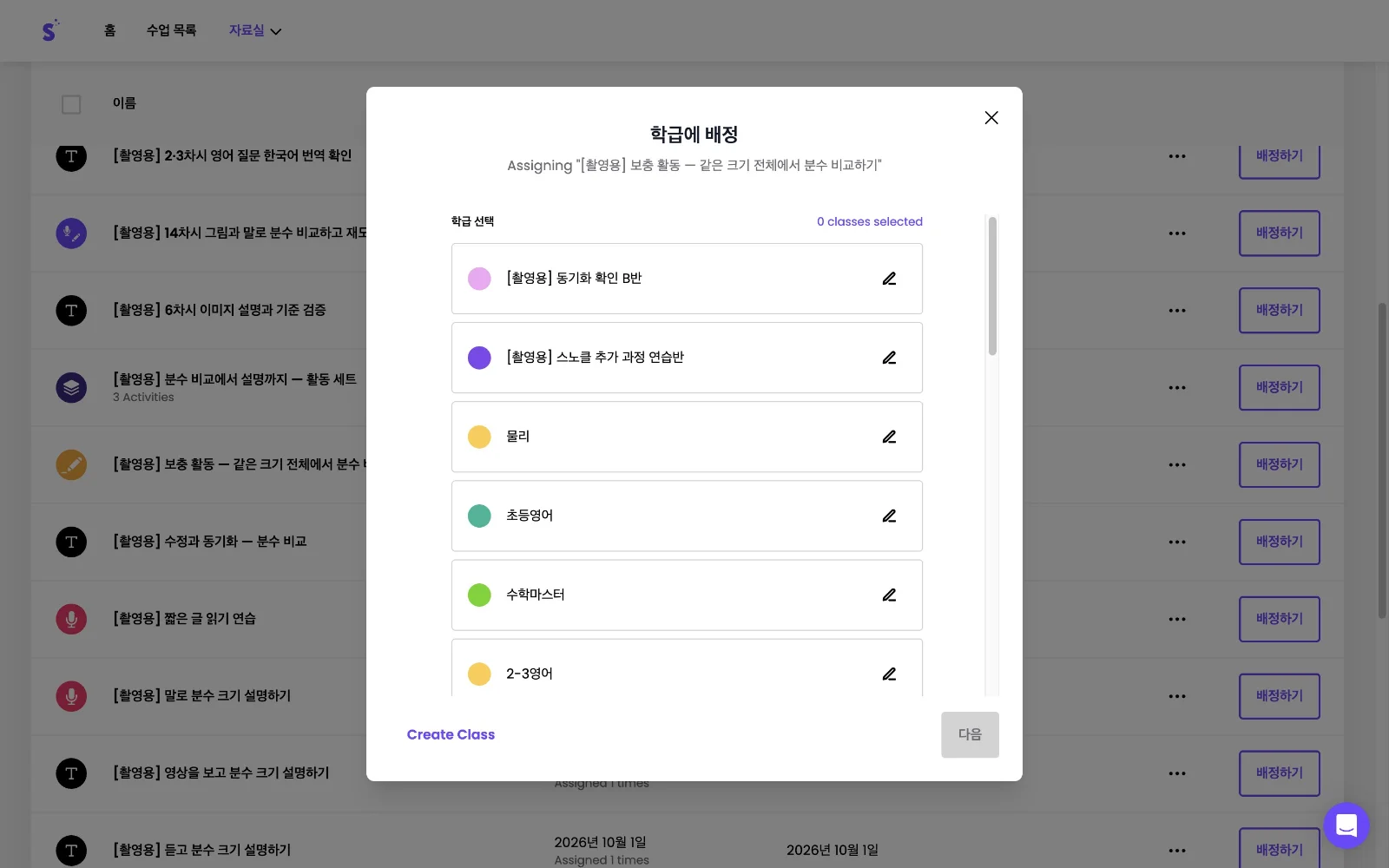Click the pencil icon for 2-3영어 class
This screenshot has width=1389, height=868.
[x=889, y=674]
